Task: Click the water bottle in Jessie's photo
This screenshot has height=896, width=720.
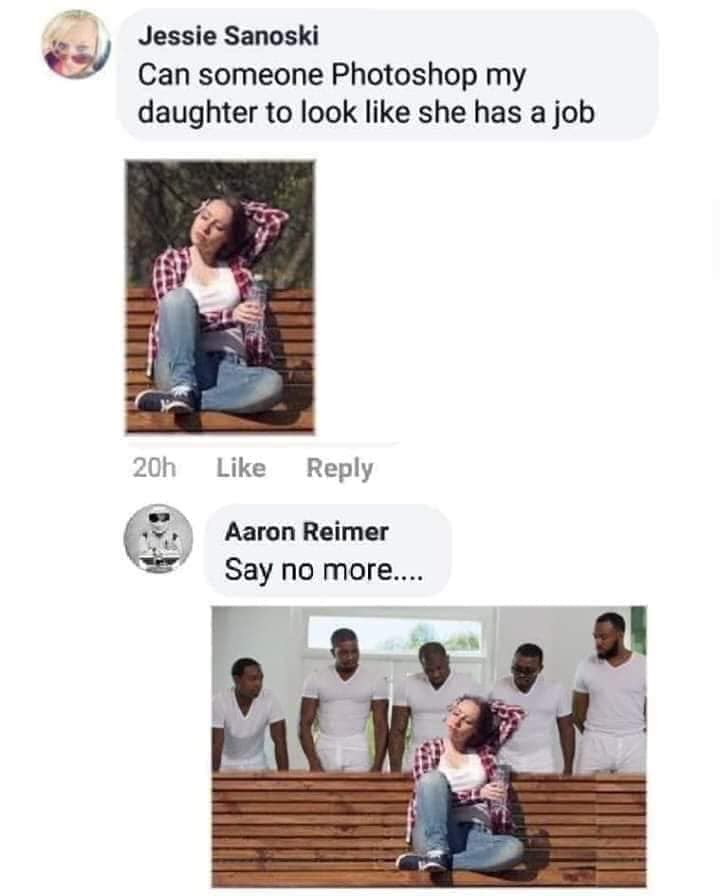Action: (255, 309)
